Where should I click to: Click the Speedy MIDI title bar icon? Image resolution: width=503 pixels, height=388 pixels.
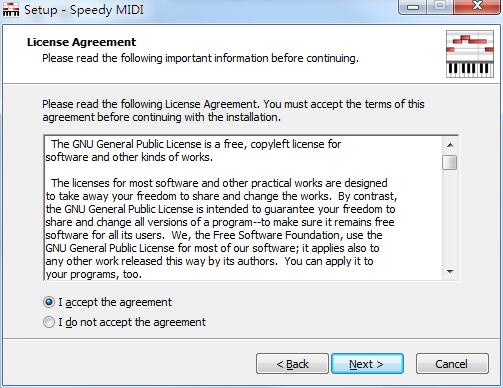click(x=11, y=9)
